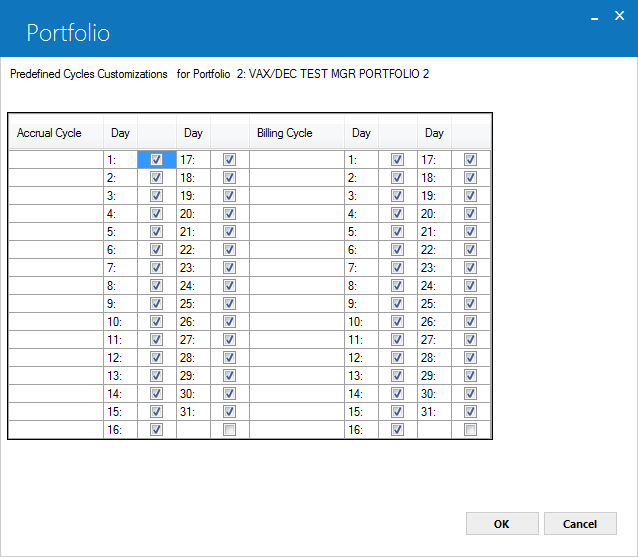The height and width of the screenshot is (557, 638).
Task: Toggle Accrual Cycle day 12 checkbox
Action: (x=156, y=358)
